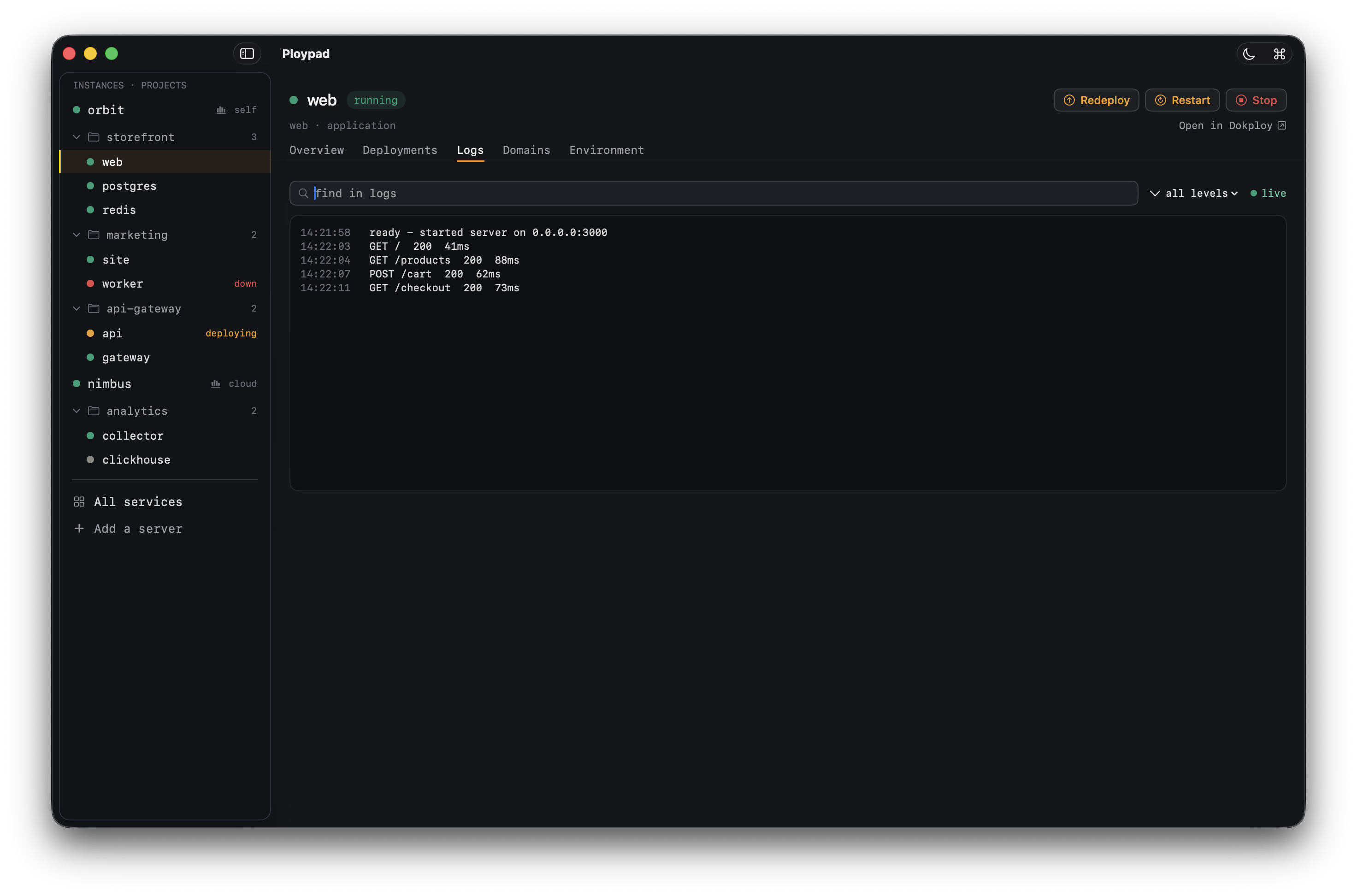Image resolution: width=1357 pixels, height=896 pixels.
Task: Click the marketing folder icon
Action: [x=94, y=235]
